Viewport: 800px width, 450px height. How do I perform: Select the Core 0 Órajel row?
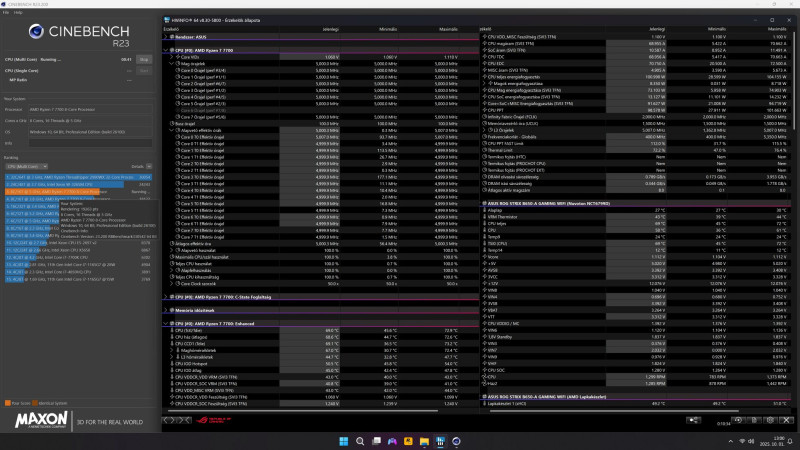[x=320, y=70]
